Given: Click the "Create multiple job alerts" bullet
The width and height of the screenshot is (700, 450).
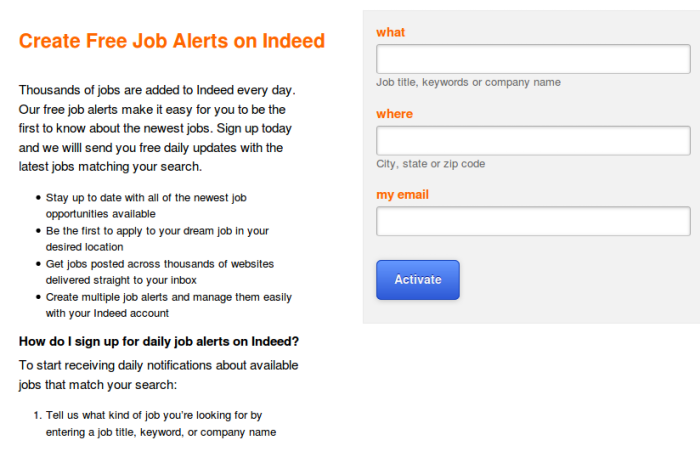Looking at the screenshot, I should 168,304.
